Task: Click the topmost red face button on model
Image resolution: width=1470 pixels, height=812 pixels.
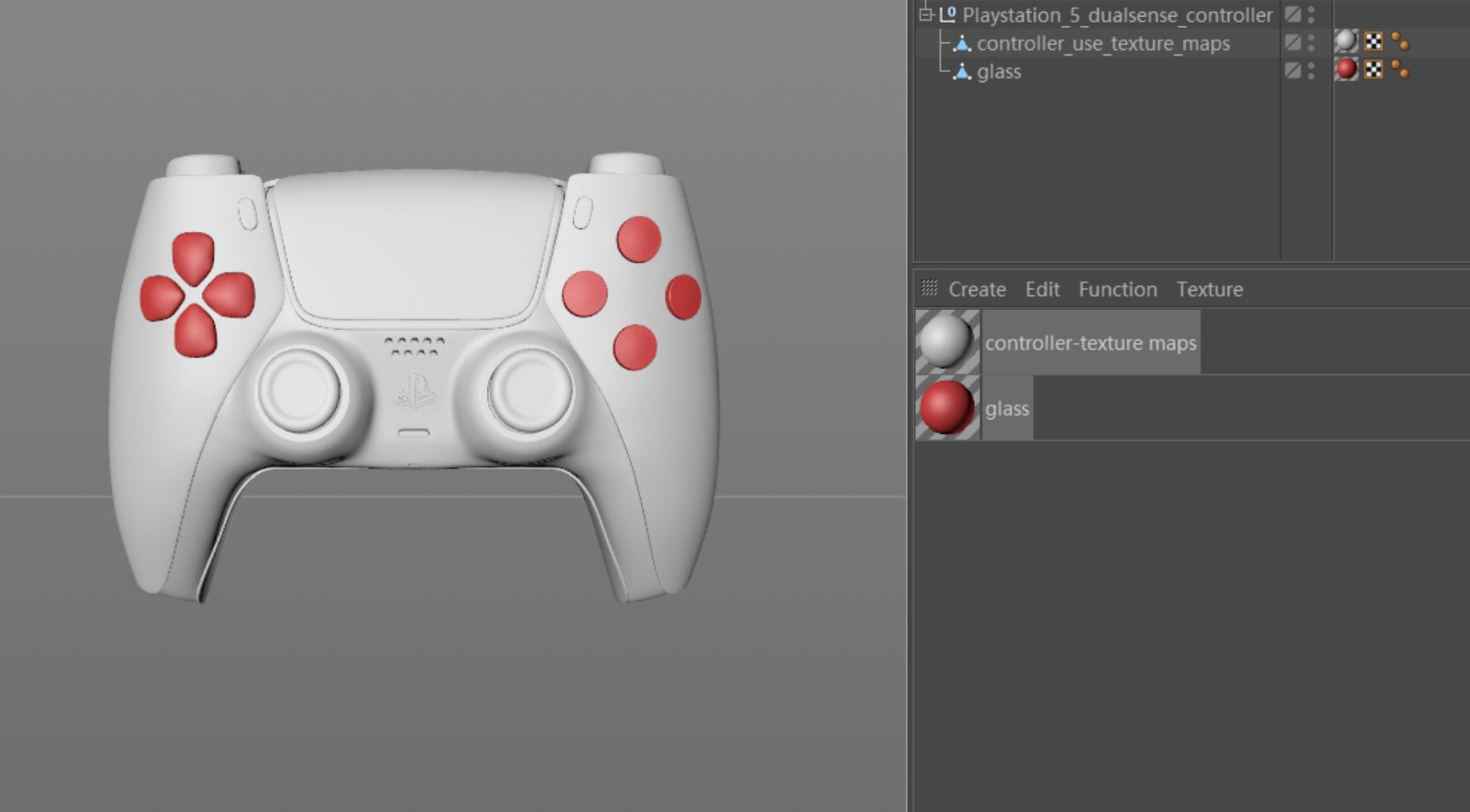Action: 639,239
